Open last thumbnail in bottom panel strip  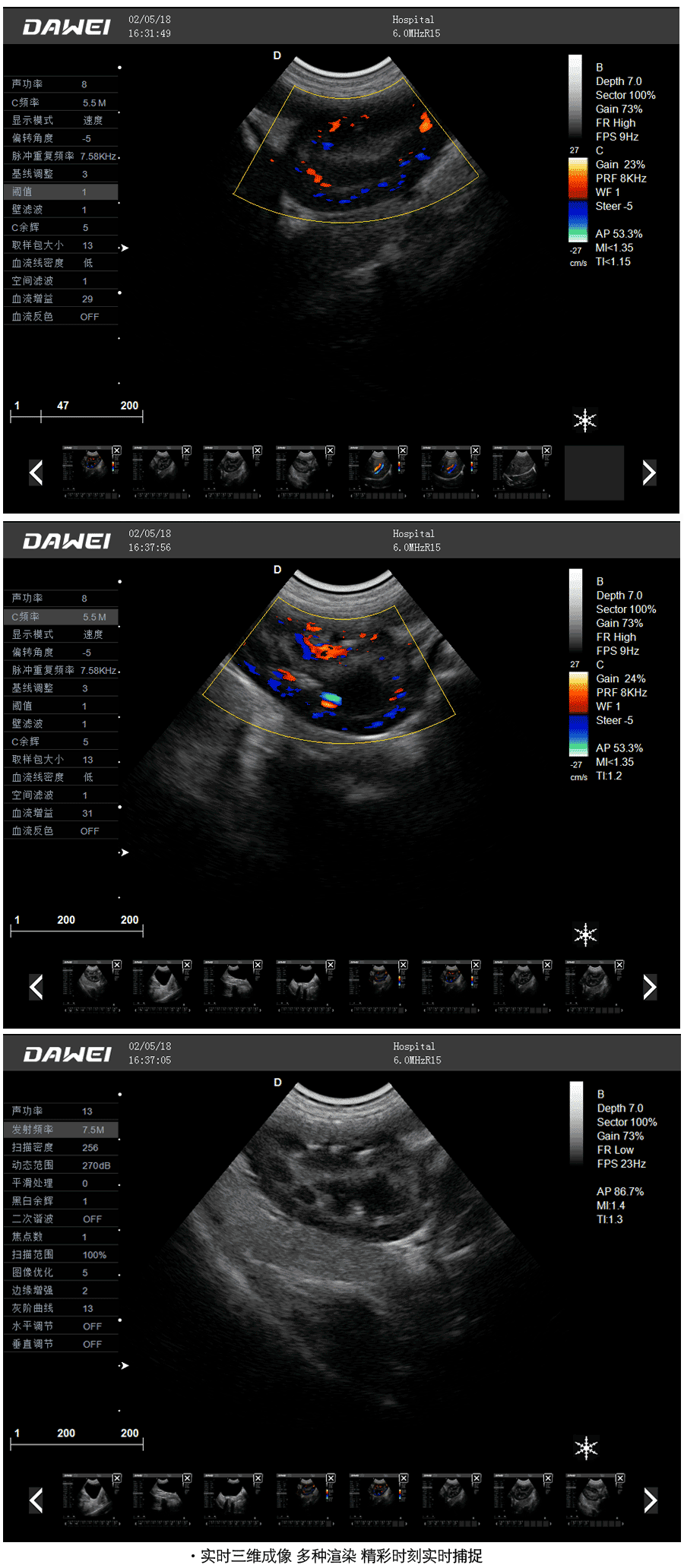(x=596, y=1497)
